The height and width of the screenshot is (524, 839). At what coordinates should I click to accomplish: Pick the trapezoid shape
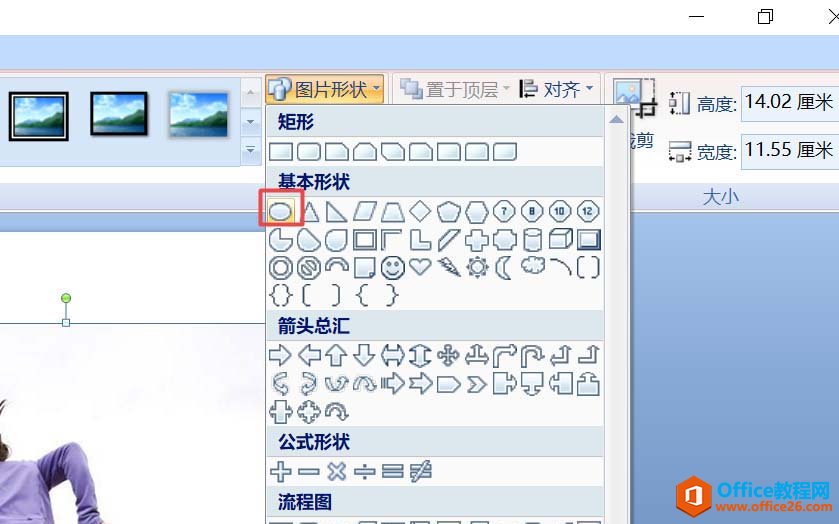point(392,211)
